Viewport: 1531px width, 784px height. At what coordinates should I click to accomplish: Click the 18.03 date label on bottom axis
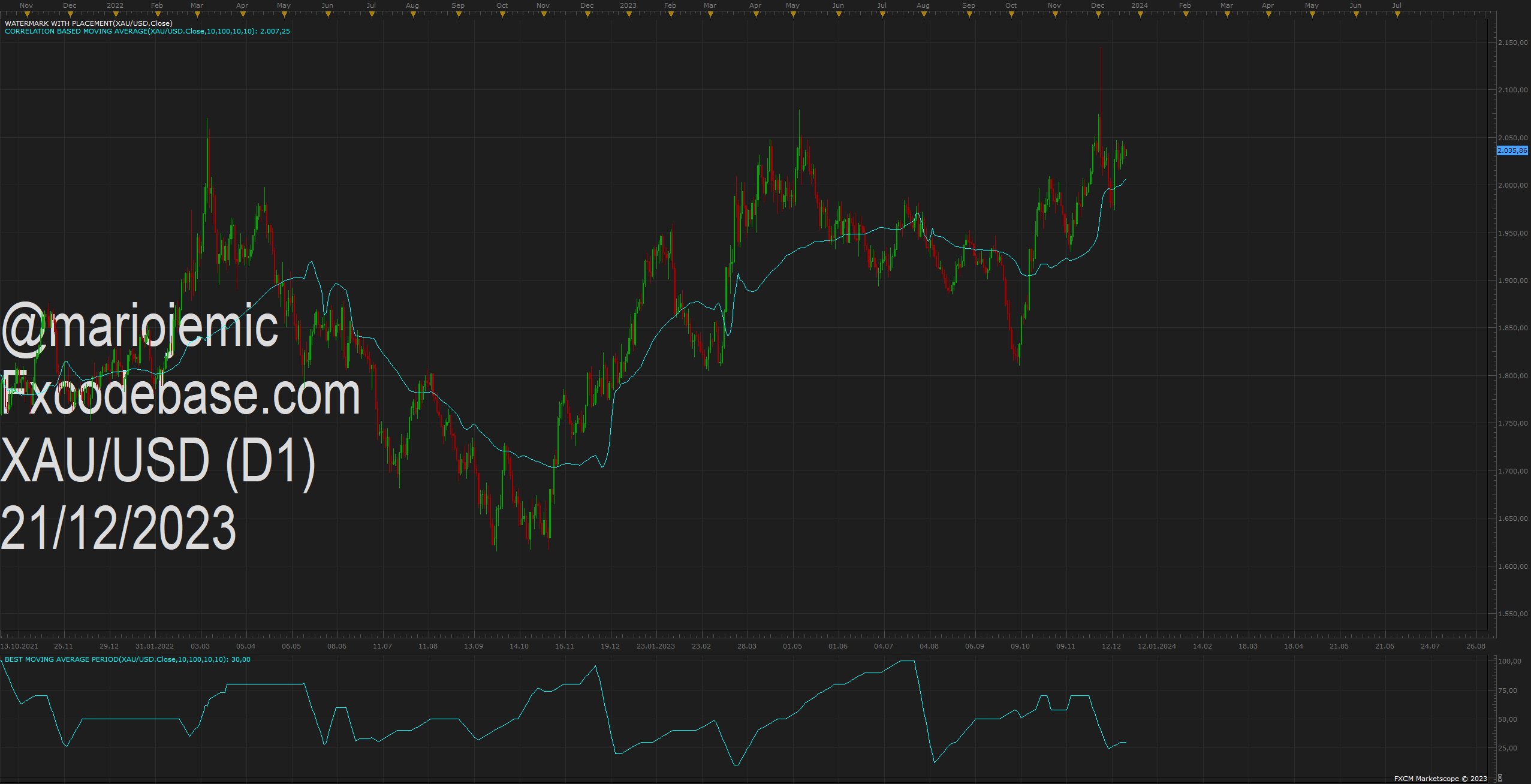coord(1248,646)
